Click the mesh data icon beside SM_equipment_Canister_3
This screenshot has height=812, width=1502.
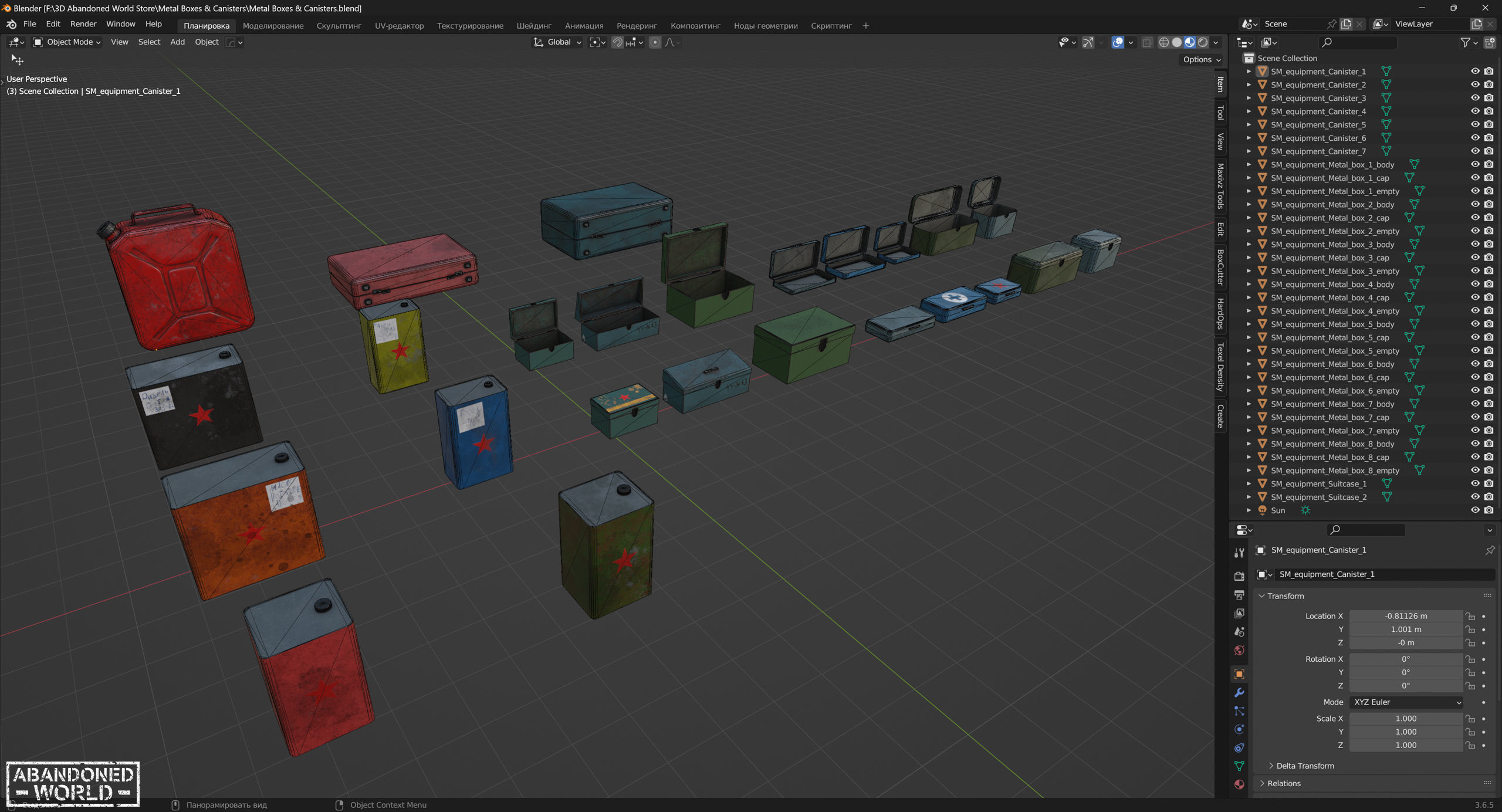point(1386,98)
